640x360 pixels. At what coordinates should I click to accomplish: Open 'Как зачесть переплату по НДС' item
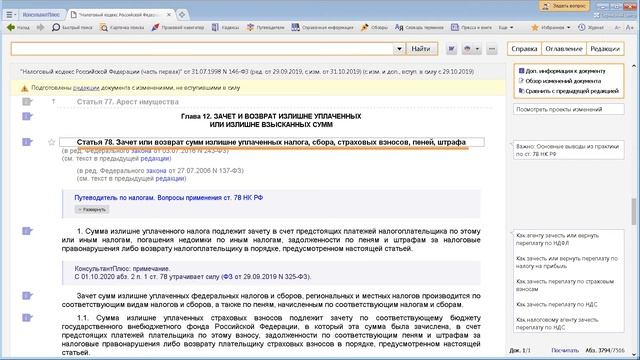point(557,304)
